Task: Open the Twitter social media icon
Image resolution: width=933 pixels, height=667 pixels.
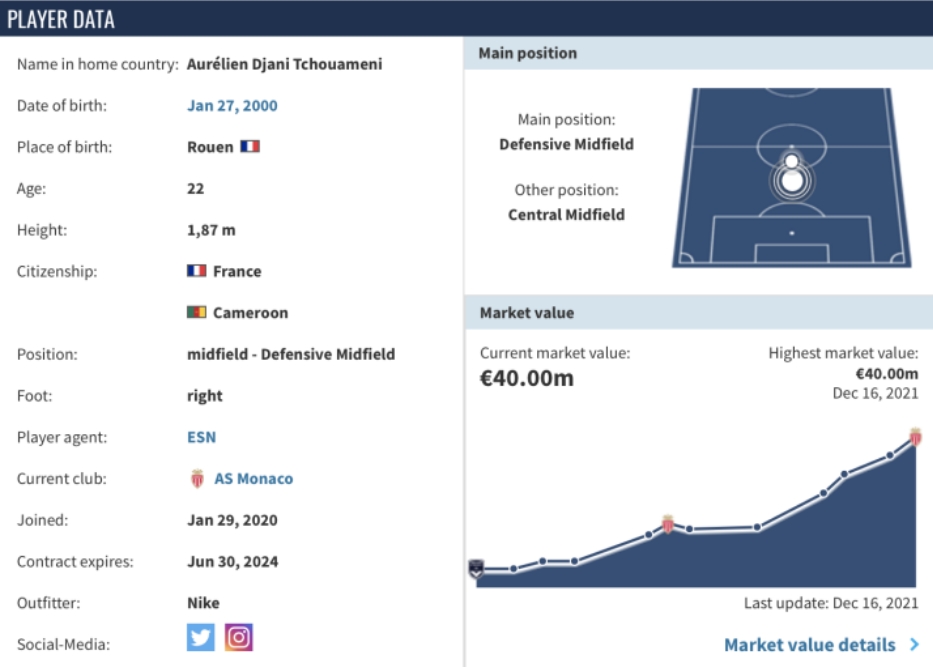Action: click(201, 637)
